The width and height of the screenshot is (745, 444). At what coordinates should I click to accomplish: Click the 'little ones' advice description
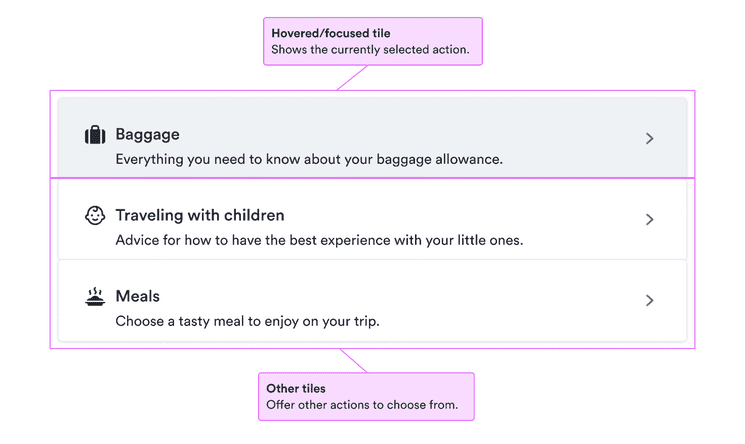click(319, 240)
